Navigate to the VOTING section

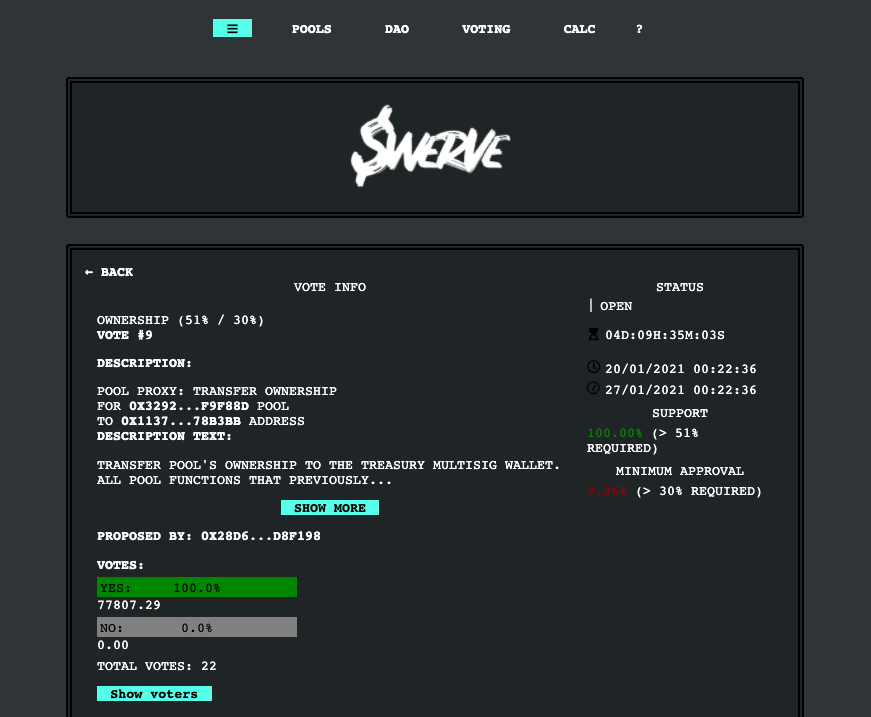click(x=485, y=29)
